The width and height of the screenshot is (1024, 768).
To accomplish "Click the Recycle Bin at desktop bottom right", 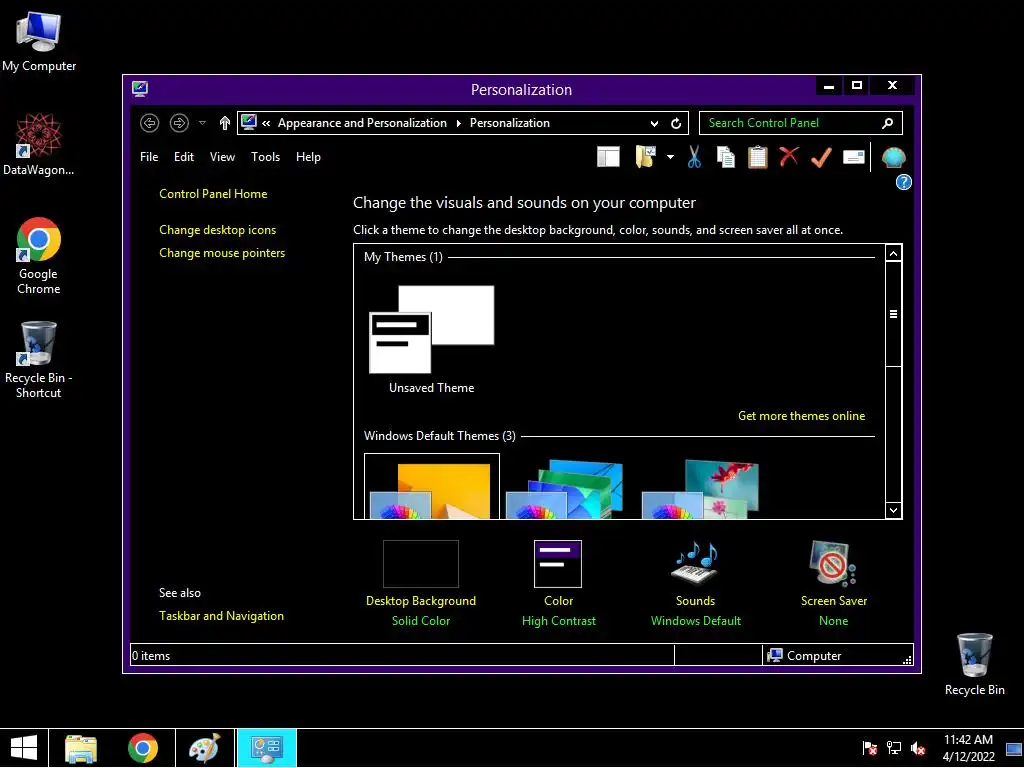I will [974, 664].
